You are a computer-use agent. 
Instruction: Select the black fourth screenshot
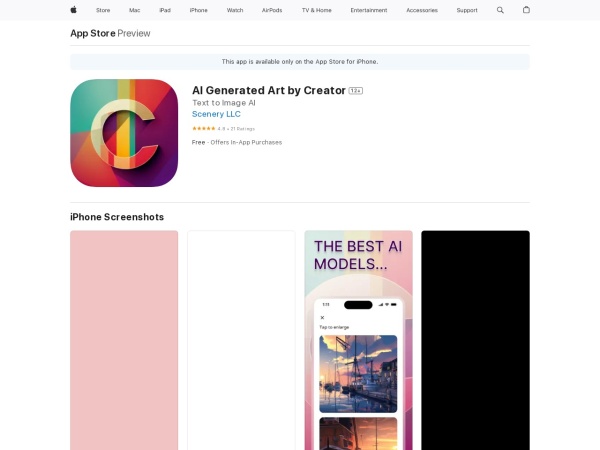coord(475,340)
